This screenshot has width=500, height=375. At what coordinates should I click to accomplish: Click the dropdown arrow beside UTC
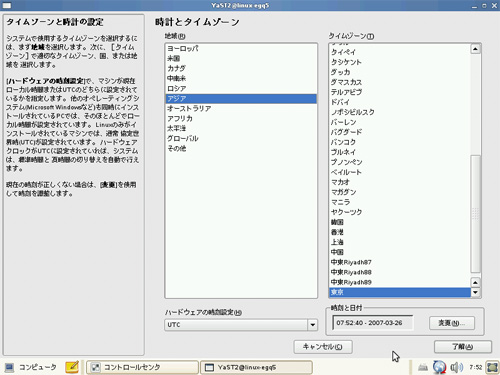pos(312,325)
